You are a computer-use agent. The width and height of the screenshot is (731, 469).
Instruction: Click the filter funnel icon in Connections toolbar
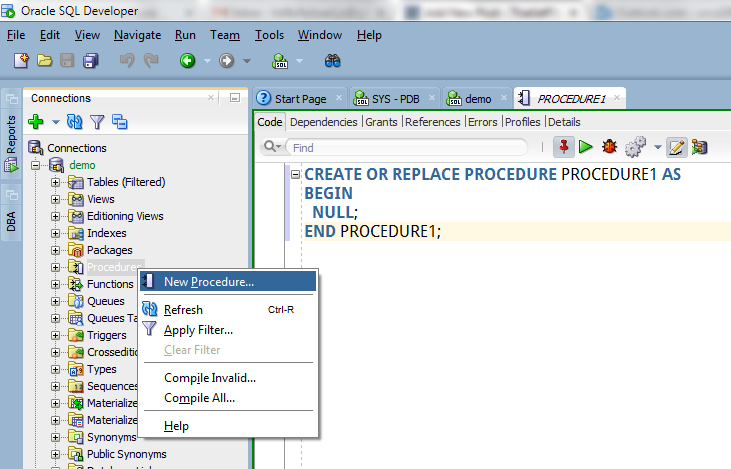point(97,122)
